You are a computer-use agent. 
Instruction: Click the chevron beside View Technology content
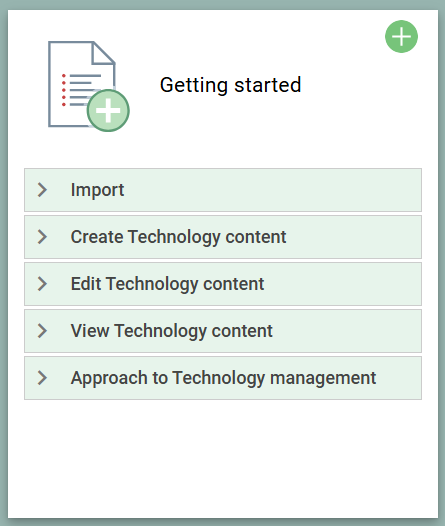click(x=42, y=331)
